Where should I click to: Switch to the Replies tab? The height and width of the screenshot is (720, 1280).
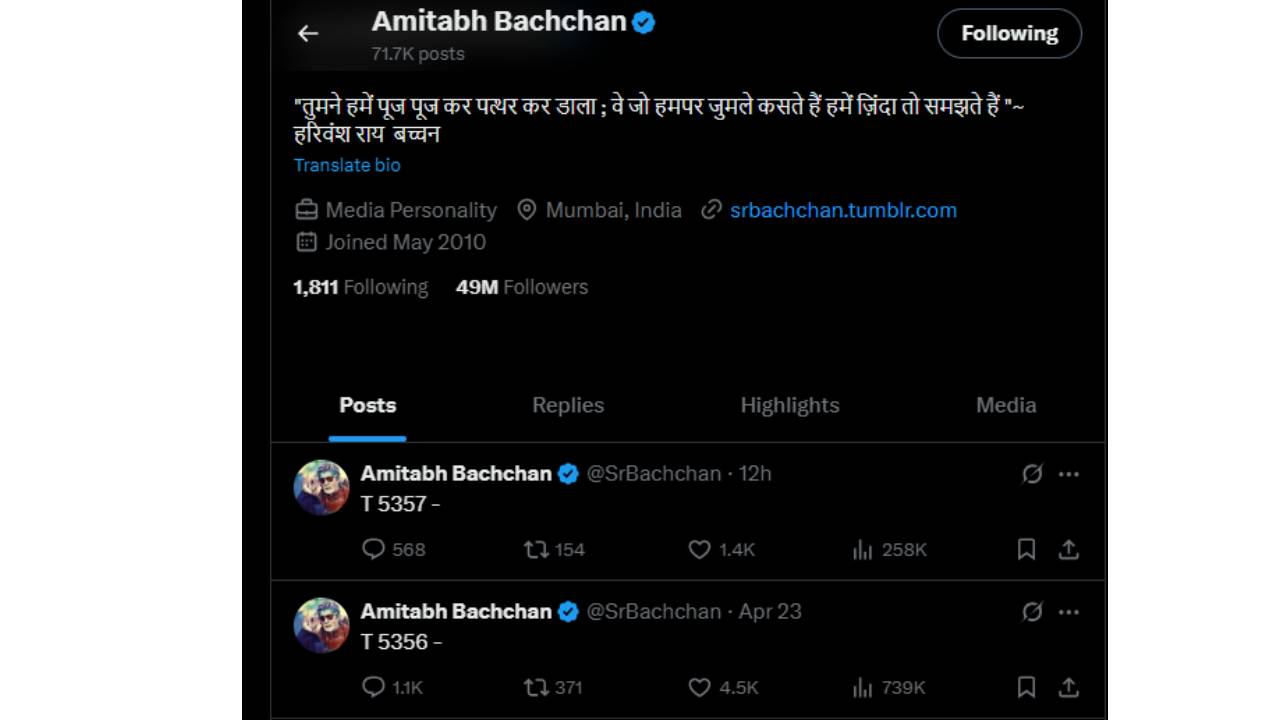pos(568,405)
